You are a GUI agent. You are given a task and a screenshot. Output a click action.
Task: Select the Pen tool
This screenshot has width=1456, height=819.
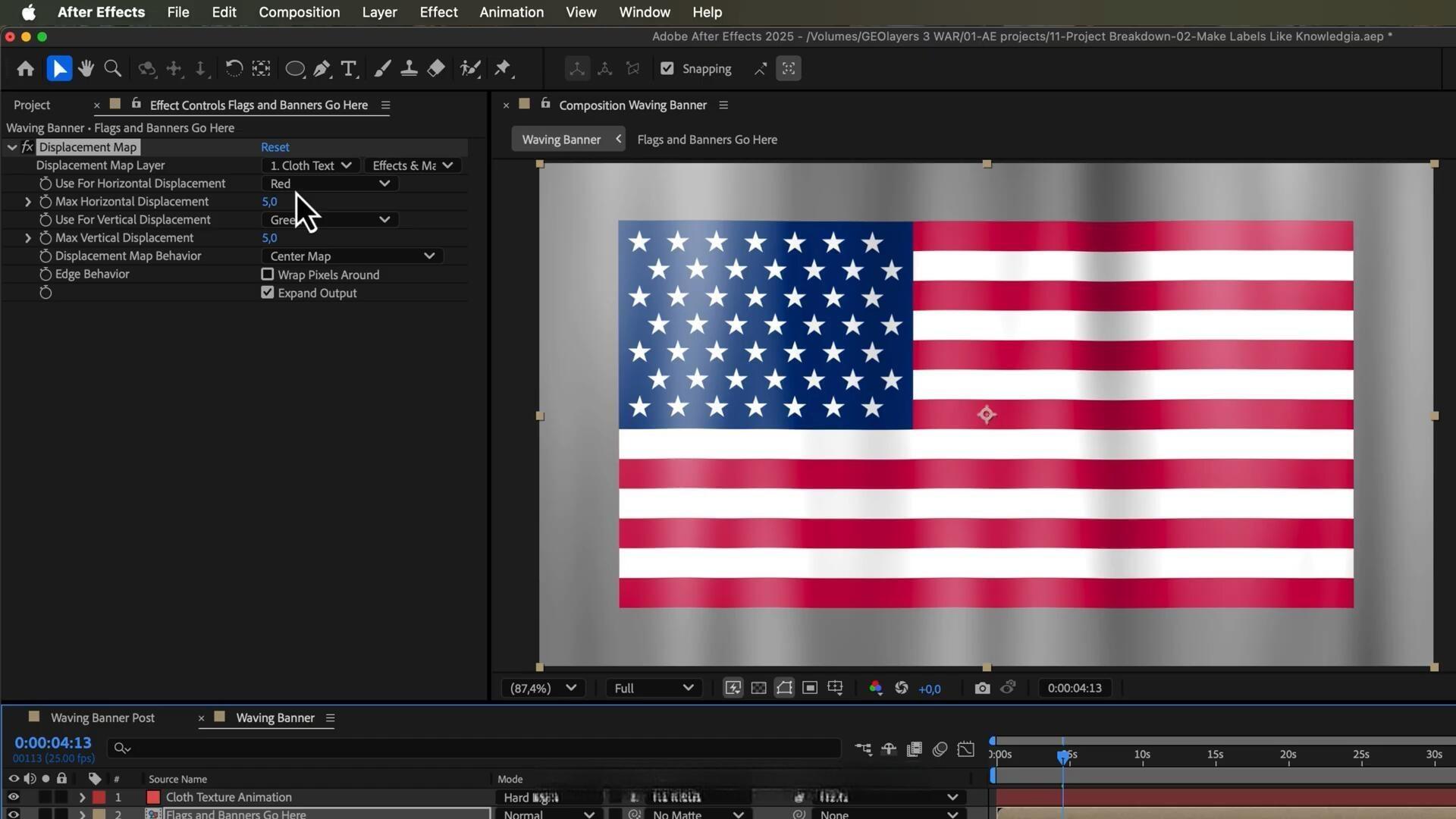(x=322, y=69)
